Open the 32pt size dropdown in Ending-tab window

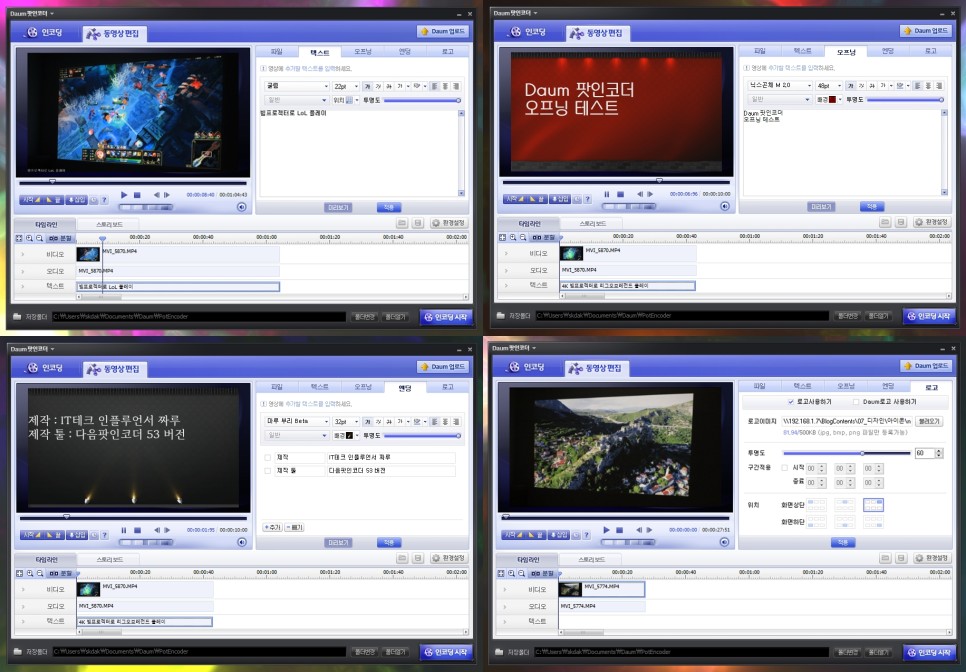[346, 421]
